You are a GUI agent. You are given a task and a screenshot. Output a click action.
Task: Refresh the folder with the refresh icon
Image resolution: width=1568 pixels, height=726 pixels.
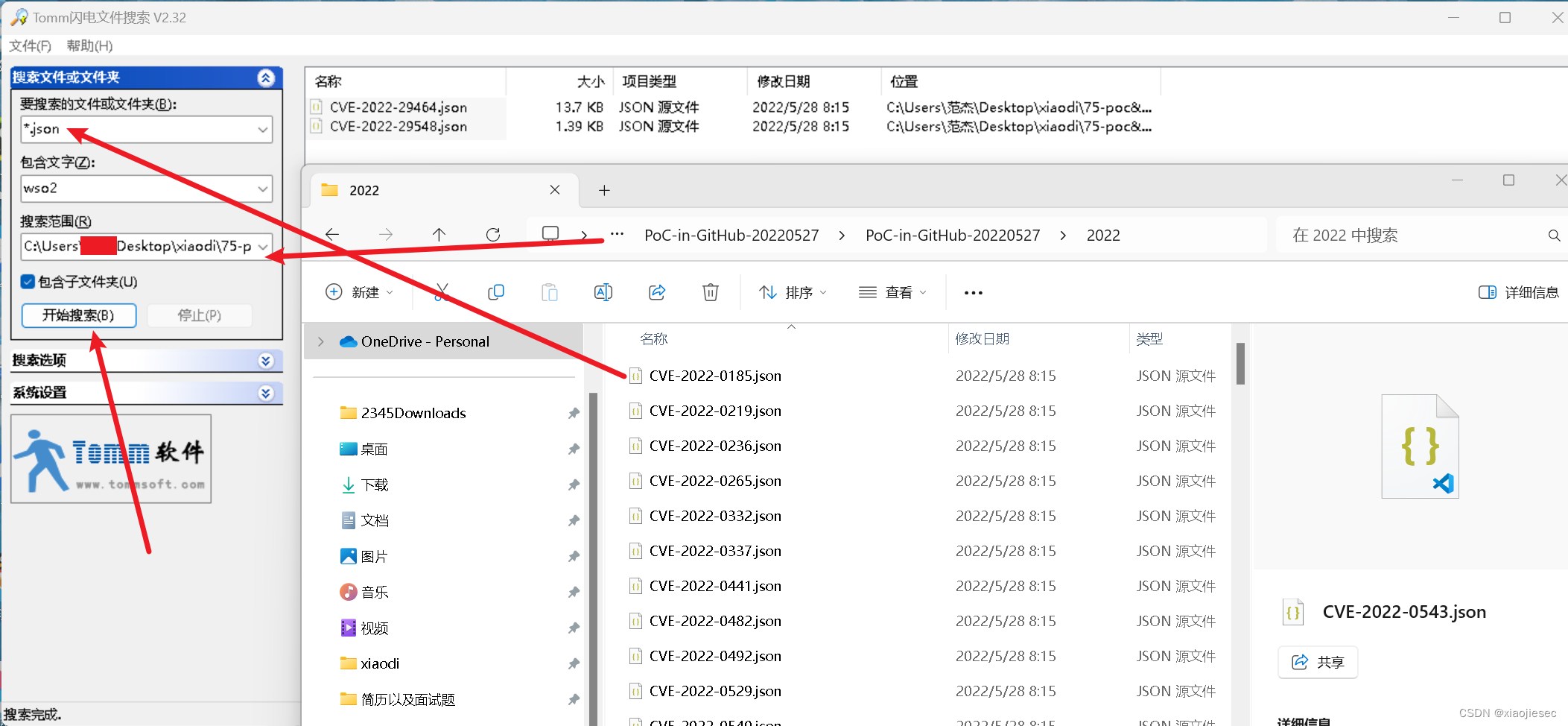pos(493,234)
